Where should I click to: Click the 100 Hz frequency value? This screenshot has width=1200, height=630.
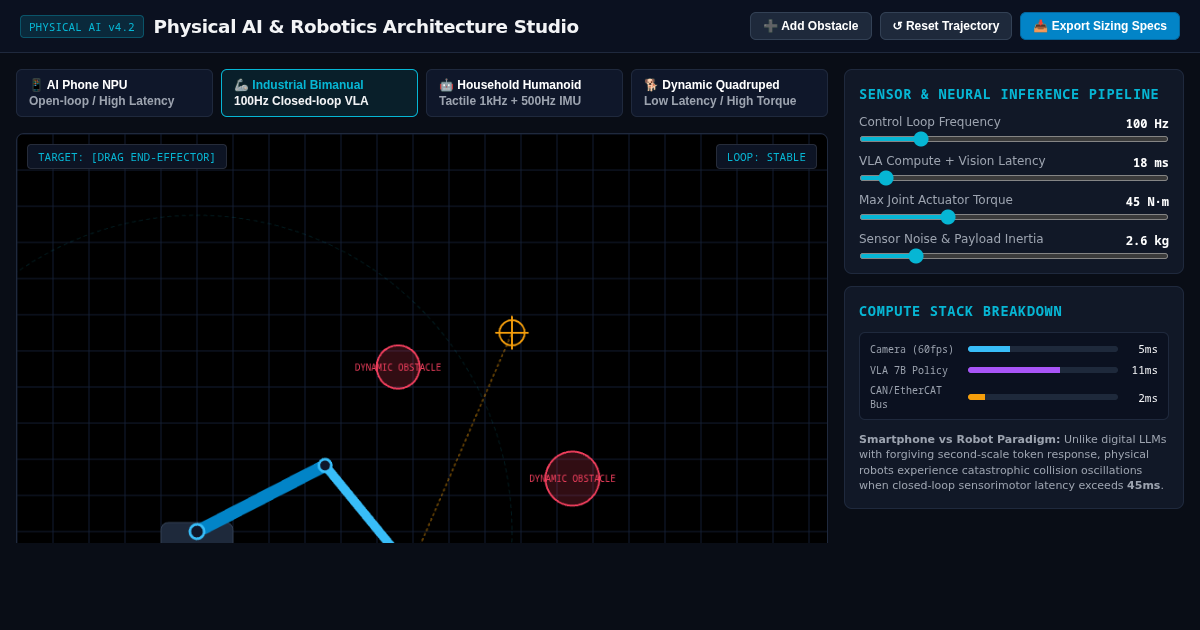[x=1147, y=124]
